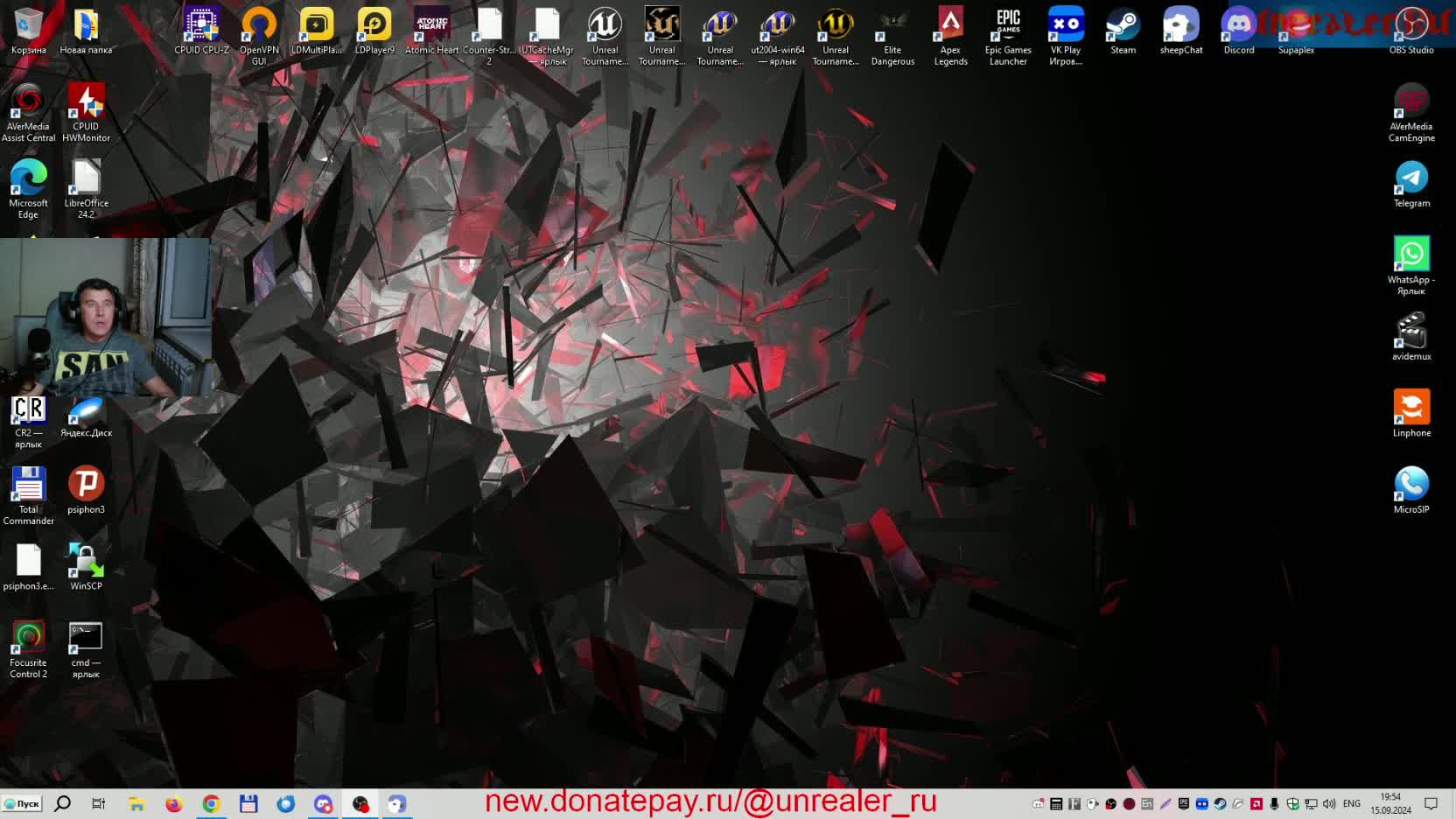Select the AVerMedia CamEngine desktop shortcut

(1411, 113)
